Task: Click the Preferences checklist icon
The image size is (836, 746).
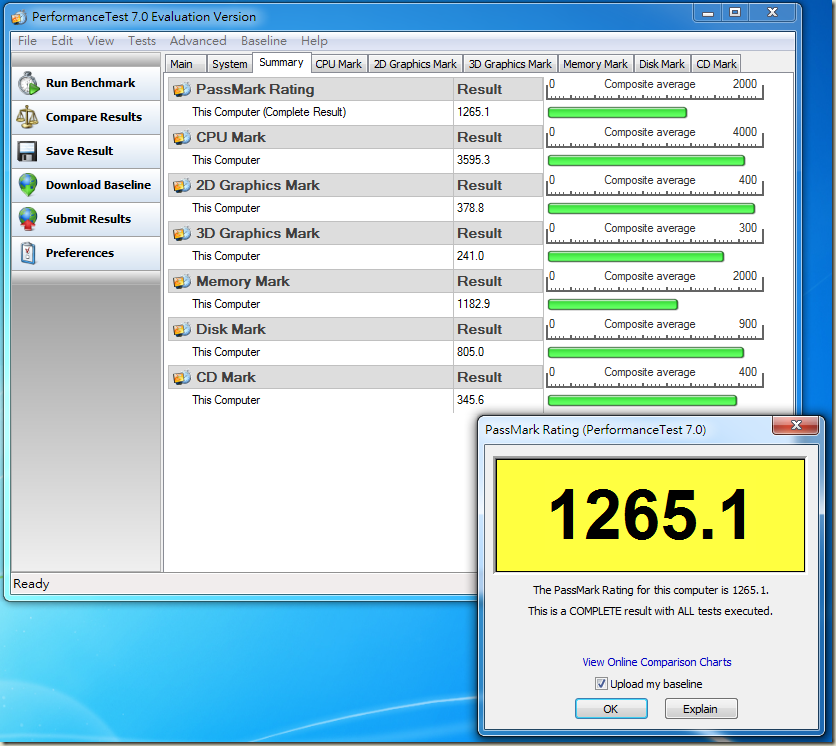Action: (28, 253)
